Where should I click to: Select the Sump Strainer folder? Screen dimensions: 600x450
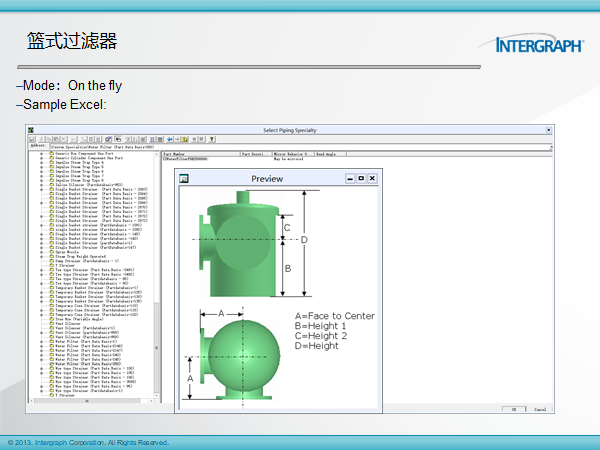84,261
